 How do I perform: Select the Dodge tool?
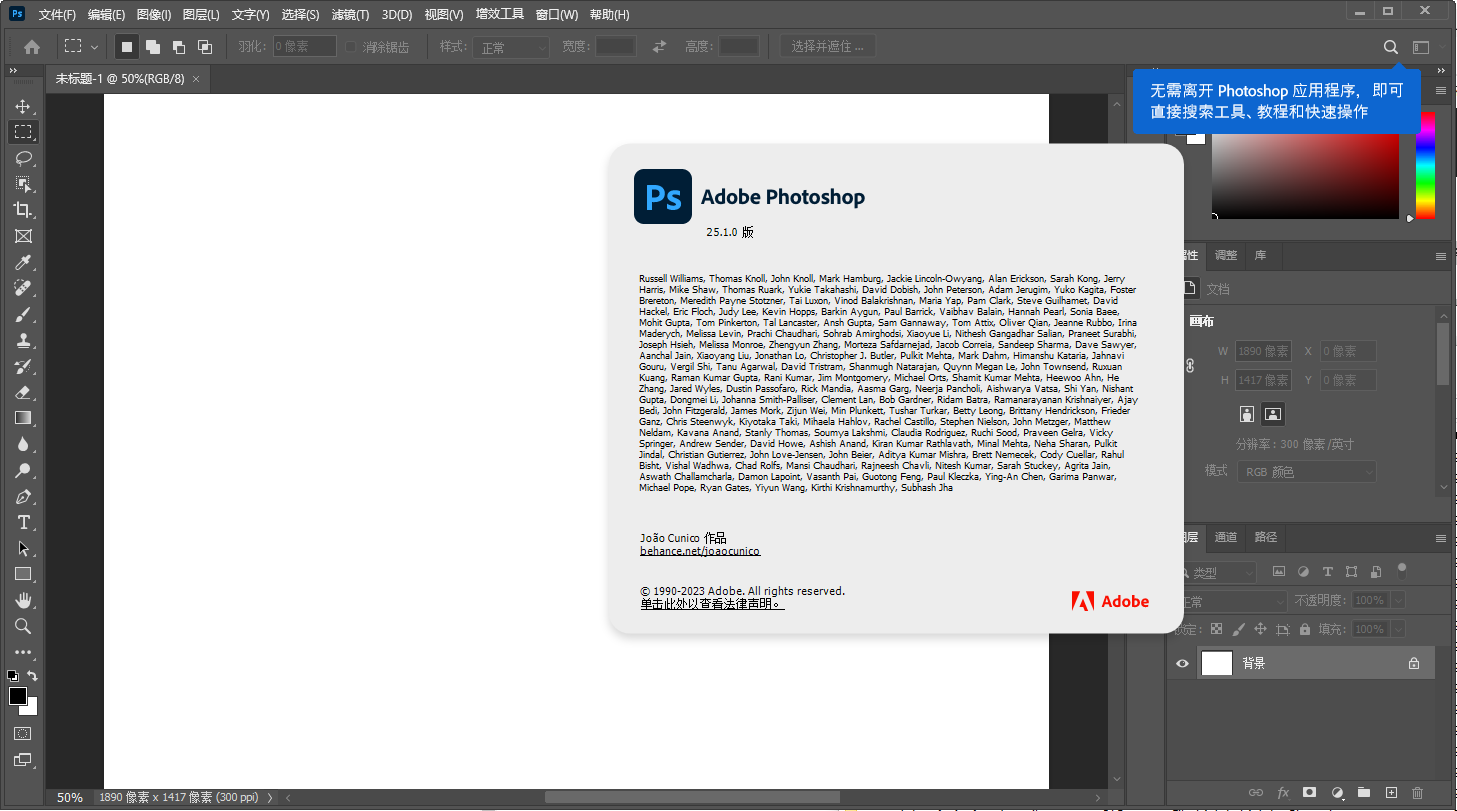click(x=23, y=470)
